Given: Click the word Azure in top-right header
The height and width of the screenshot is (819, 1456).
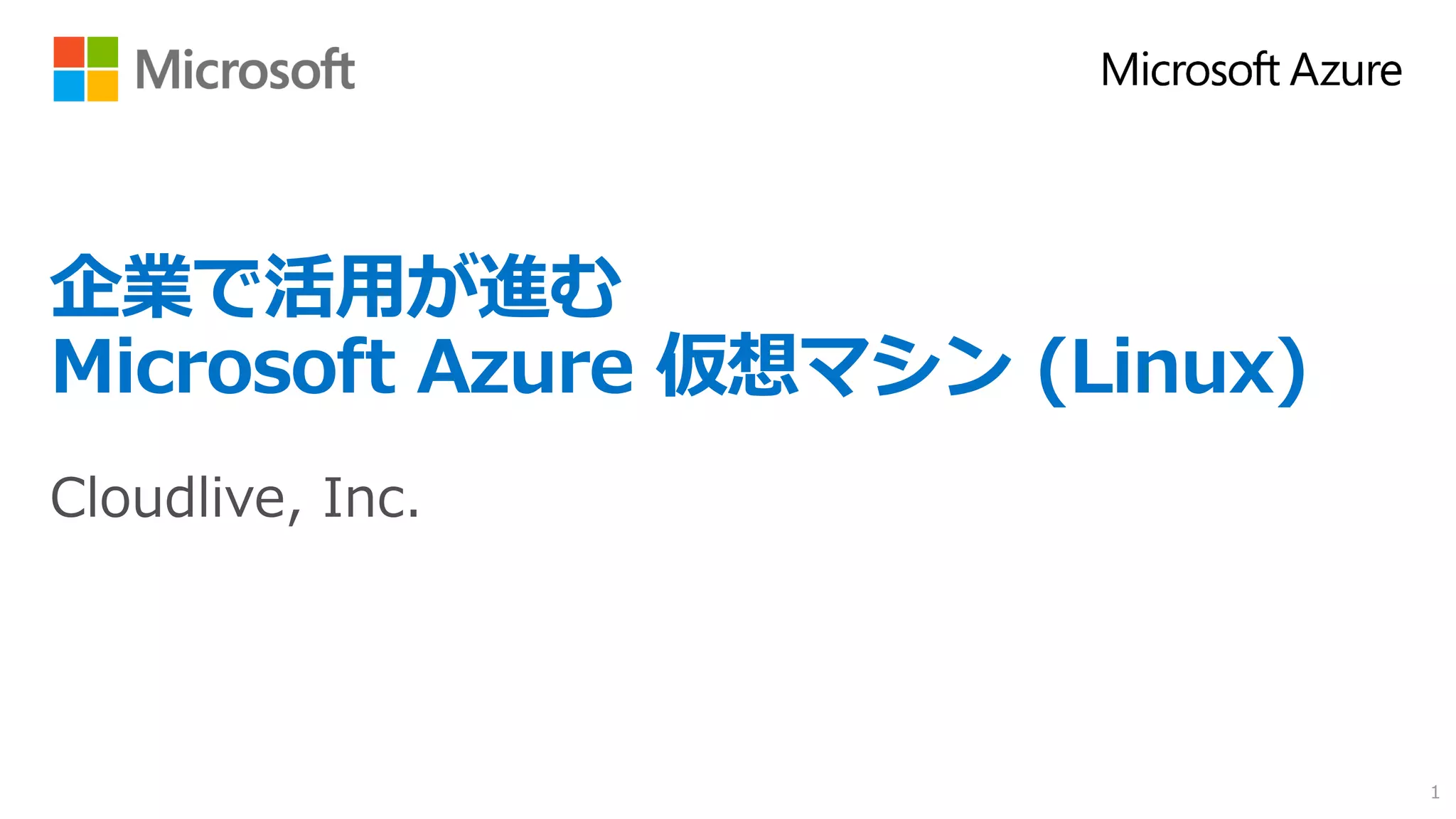Looking at the screenshot, I should (1345, 70).
